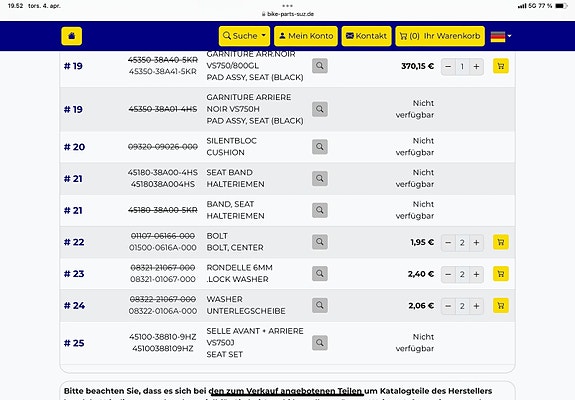This screenshot has height=400, width=575.
Task: Open Mein Konto
Action: pos(306,36)
